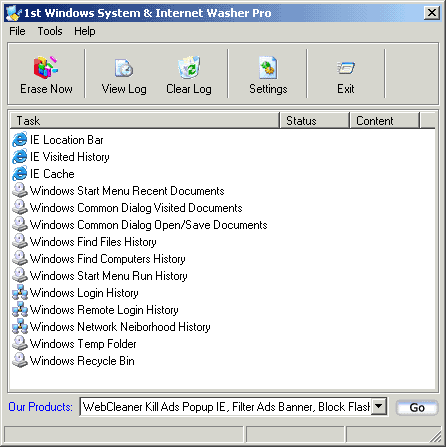Select Windows Find Computers History text
446x447 pixels.
click(x=108, y=259)
